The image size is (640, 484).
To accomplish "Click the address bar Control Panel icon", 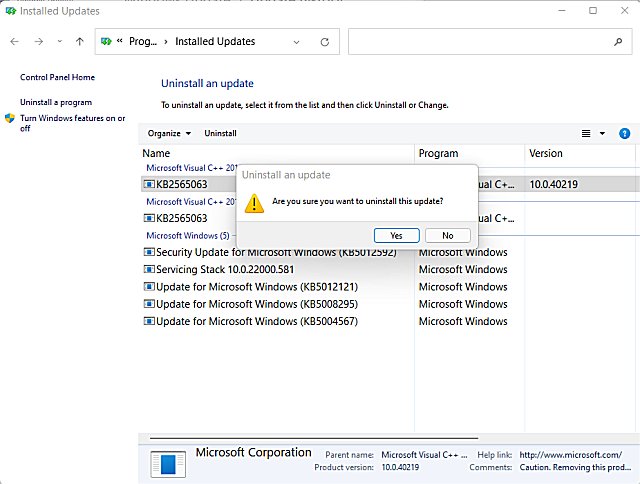I will pyautogui.click(x=106, y=41).
